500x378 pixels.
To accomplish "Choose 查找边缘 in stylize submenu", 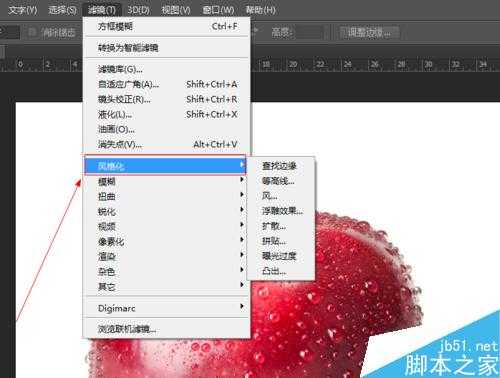I will [x=281, y=166].
